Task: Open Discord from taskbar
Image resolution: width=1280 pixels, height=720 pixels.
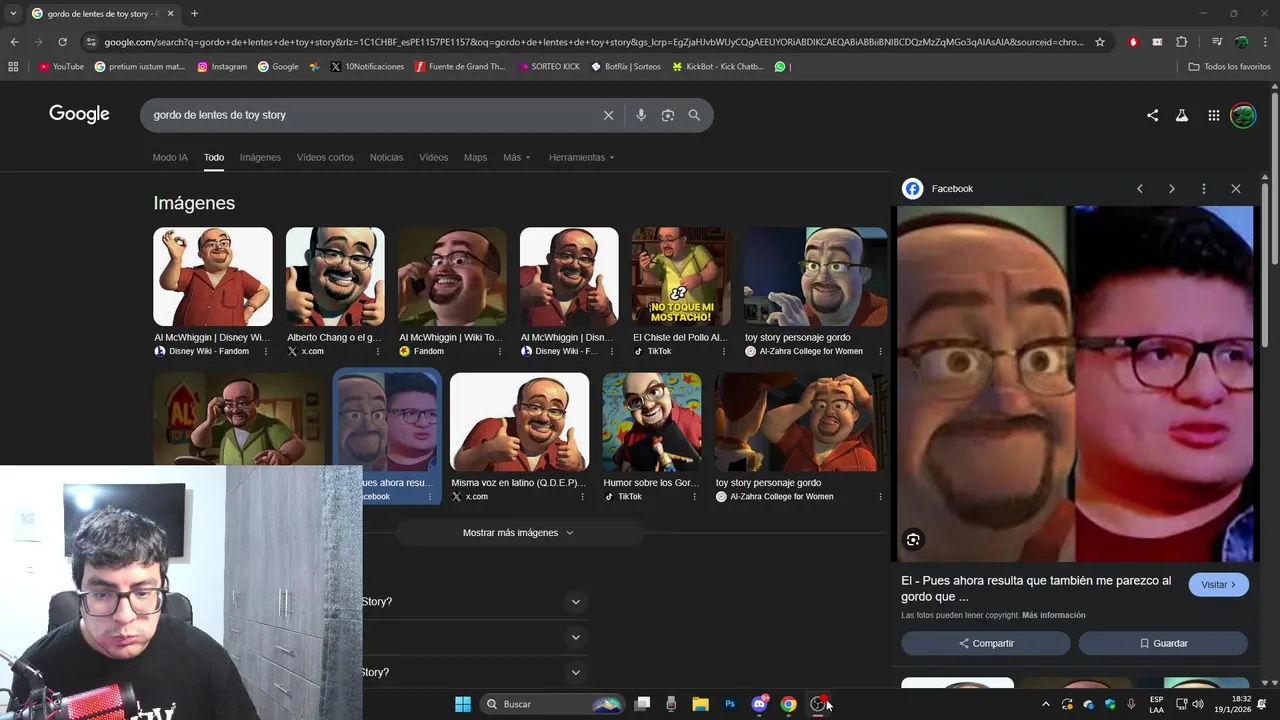Action: [x=759, y=704]
